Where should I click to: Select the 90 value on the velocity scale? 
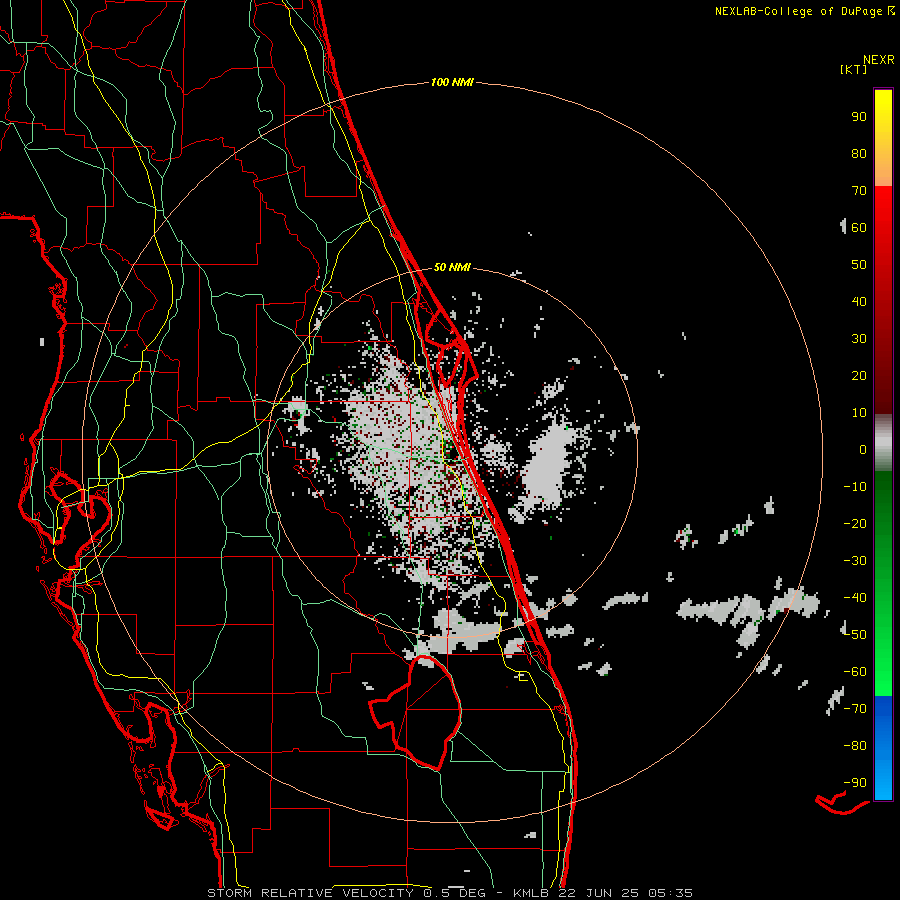click(859, 117)
